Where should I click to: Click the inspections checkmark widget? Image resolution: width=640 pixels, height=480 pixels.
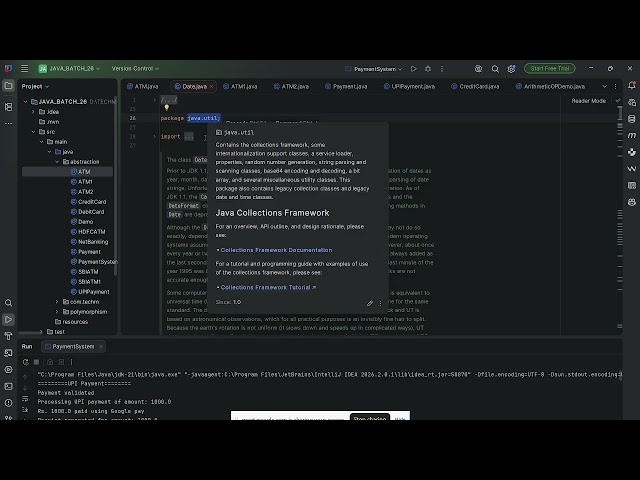[x=618, y=100]
